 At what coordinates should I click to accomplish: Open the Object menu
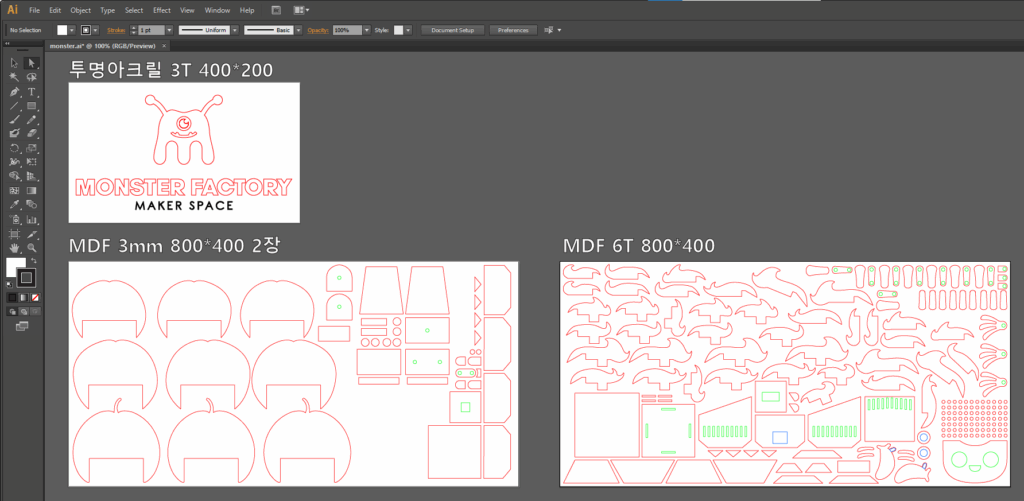click(80, 10)
